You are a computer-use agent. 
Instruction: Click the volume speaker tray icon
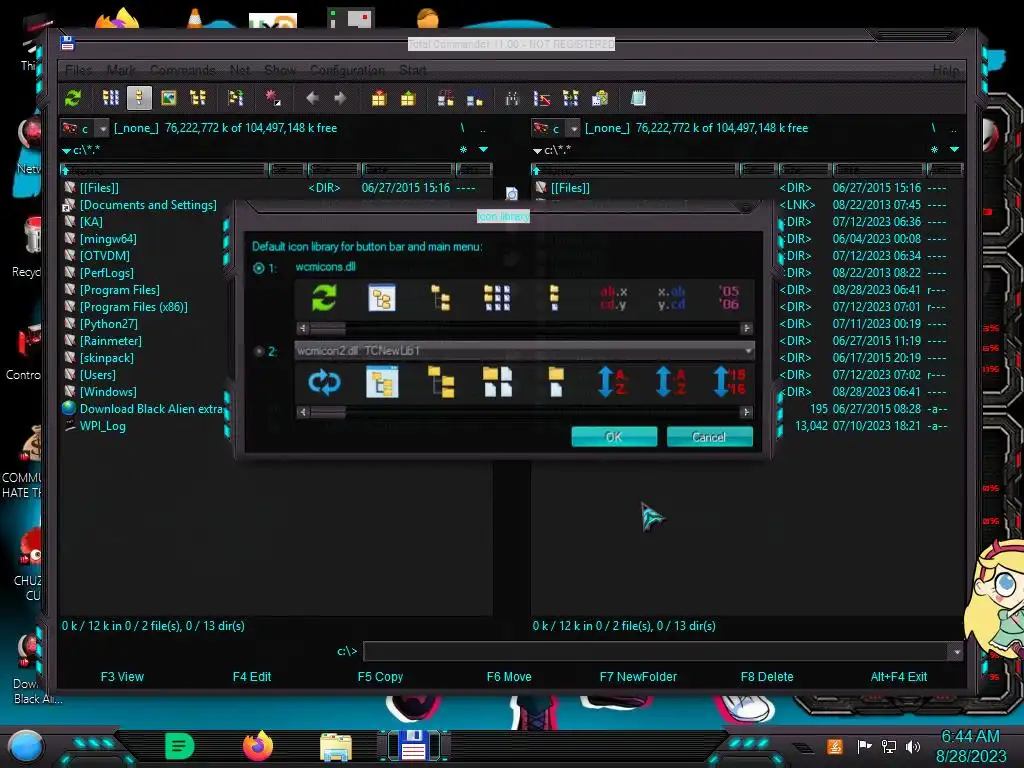click(912, 746)
